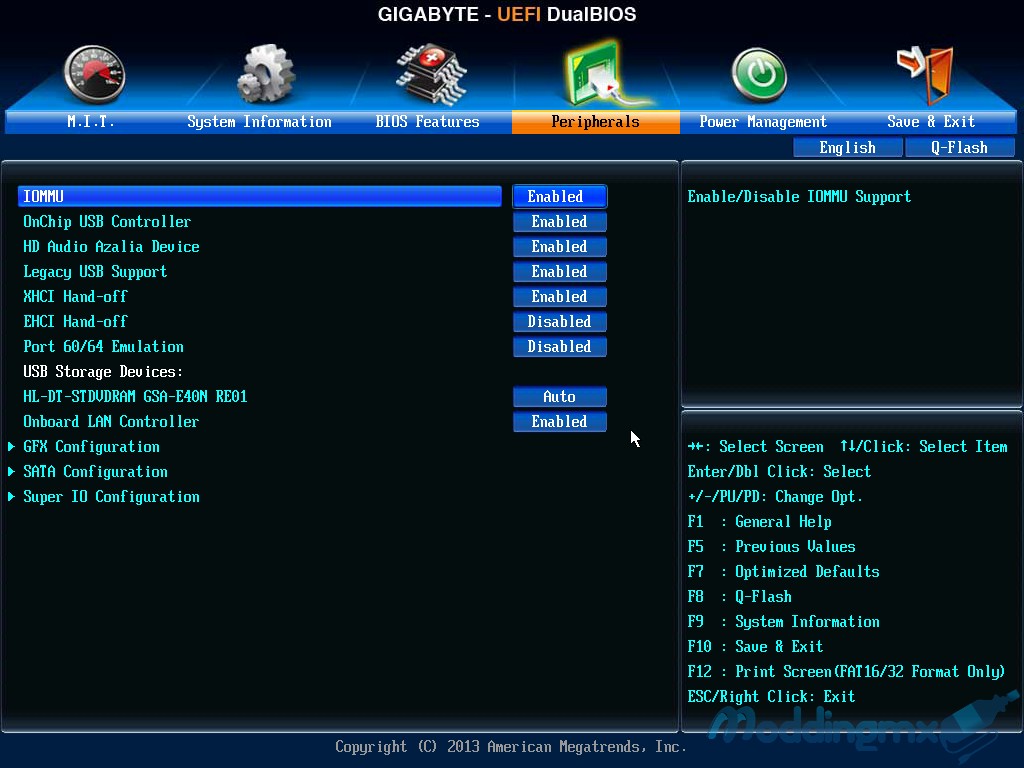Viewport: 1024px width, 768px height.
Task: Select the HL-DT-STDVDRAM GSA-E40N RE01 entry
Action: pos(135,396)
